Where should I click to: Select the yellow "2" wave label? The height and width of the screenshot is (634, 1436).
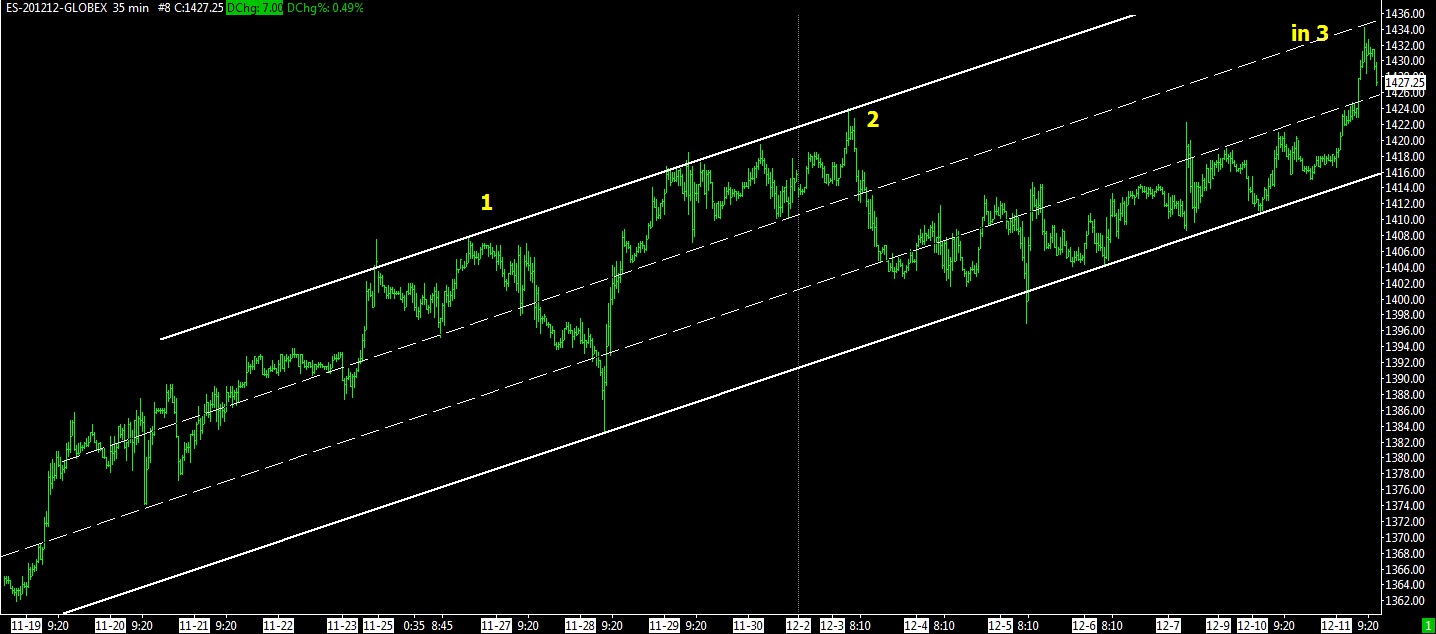(x=873, y=120)
